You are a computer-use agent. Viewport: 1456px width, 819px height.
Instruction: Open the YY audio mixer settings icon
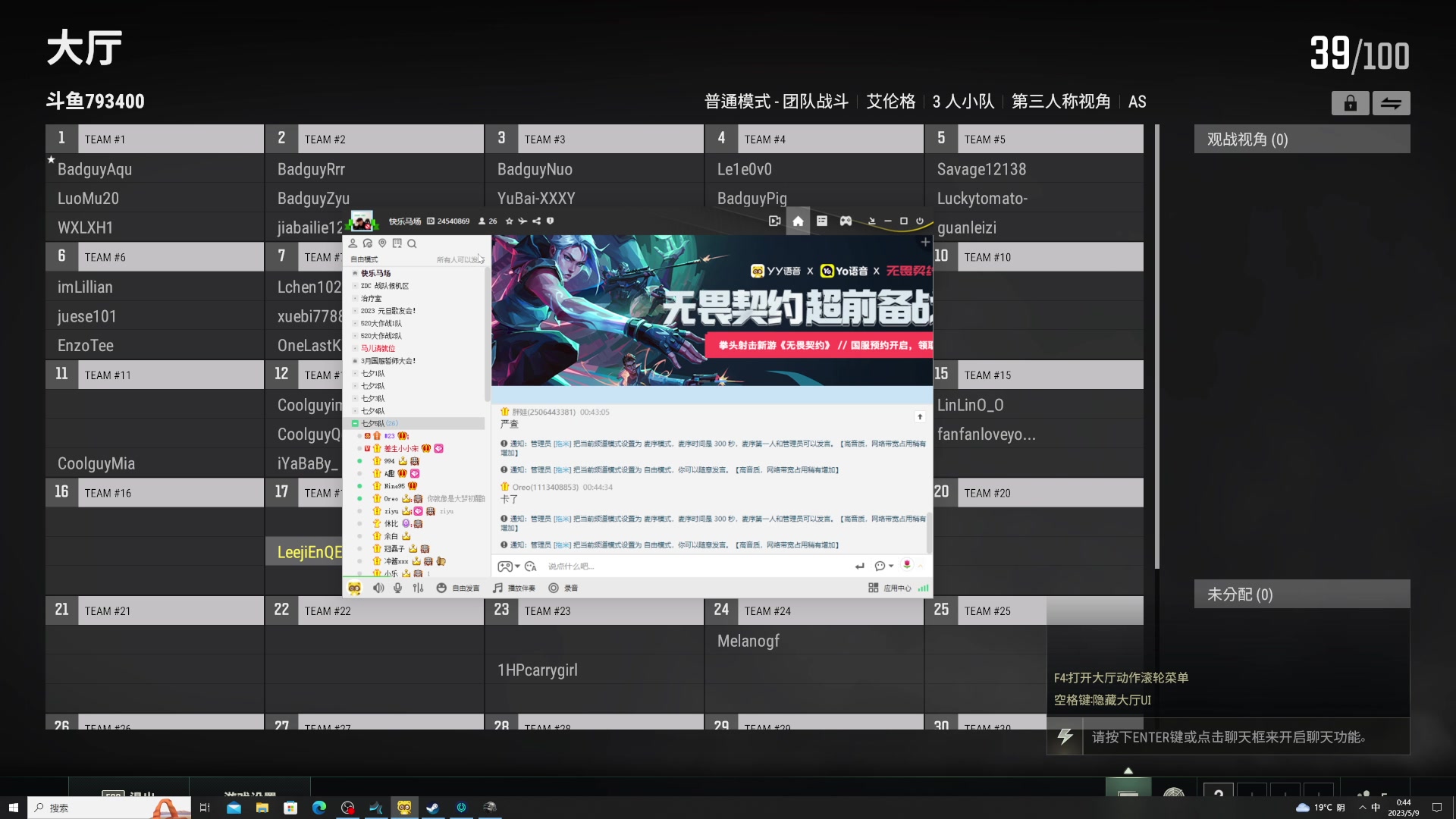pos(418,588)
